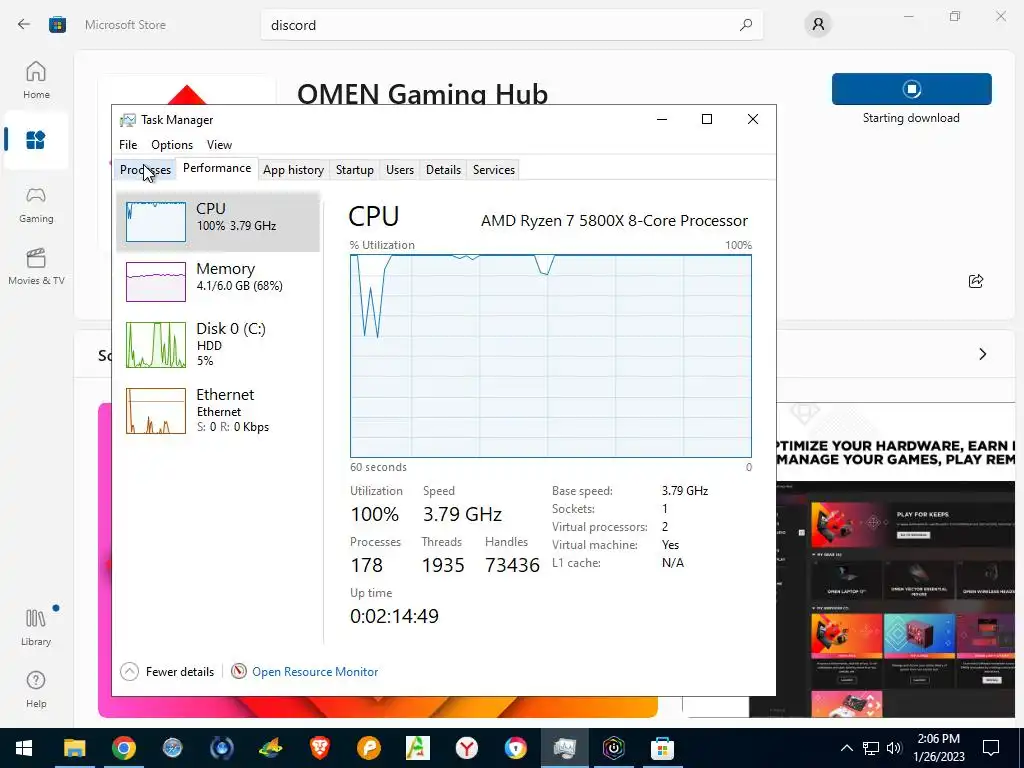Click the AMD Ryzen 7 5800X processor name

(x=615, y=221)
